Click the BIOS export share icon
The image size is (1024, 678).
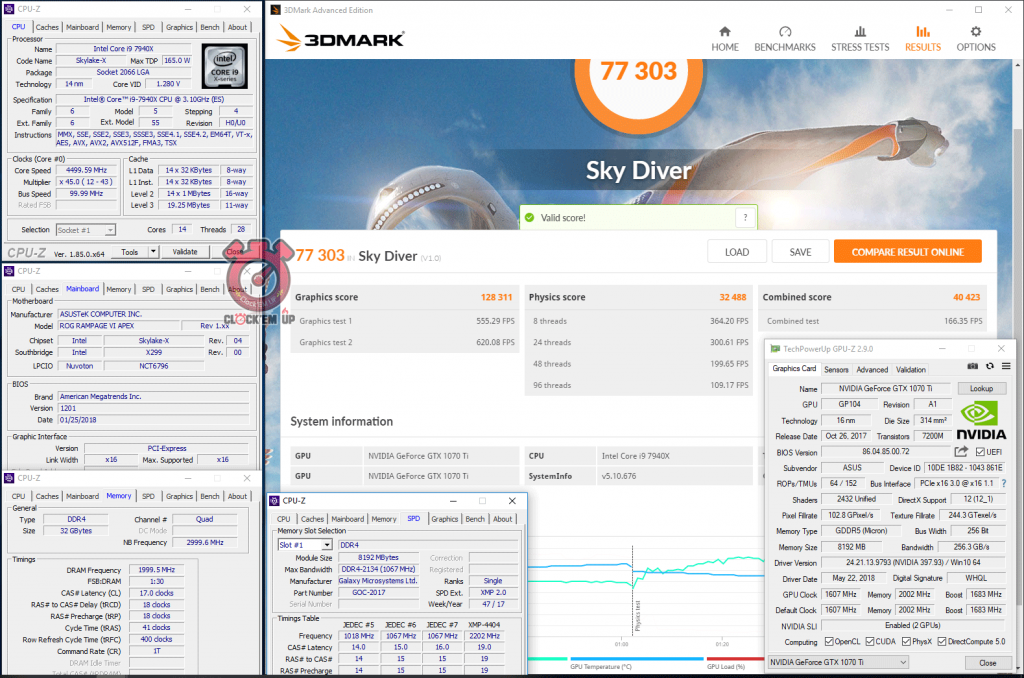coord(962,453)
